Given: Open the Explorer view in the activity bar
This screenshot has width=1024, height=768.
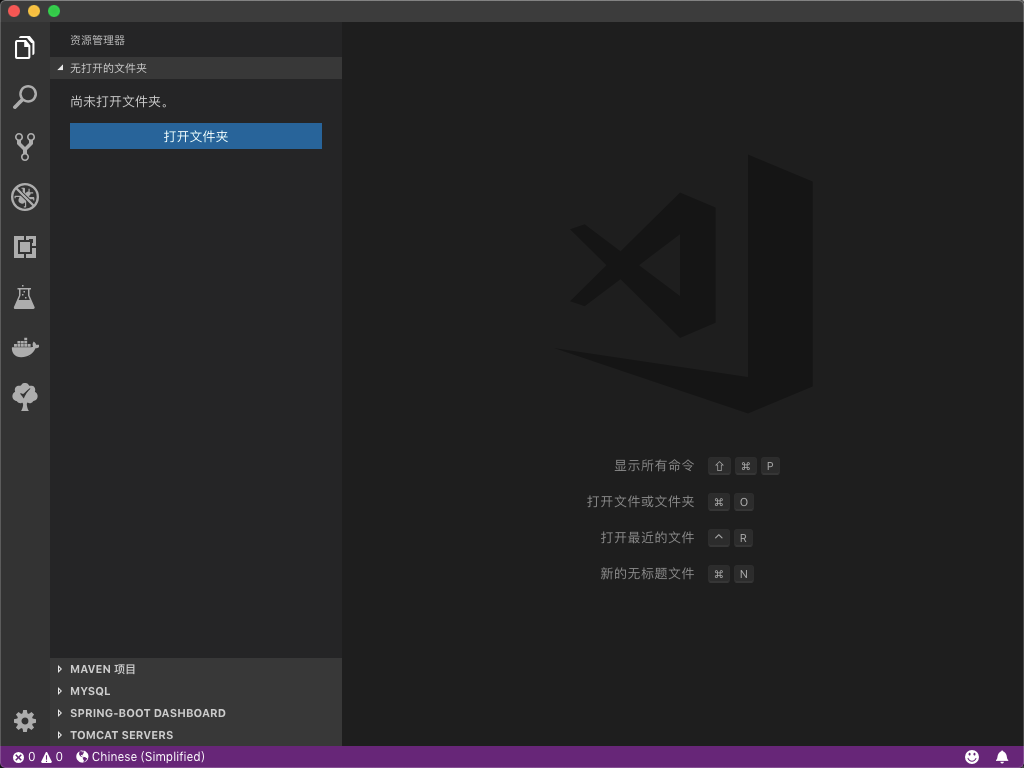Looking at the screenshot, I should coord(24,47).
